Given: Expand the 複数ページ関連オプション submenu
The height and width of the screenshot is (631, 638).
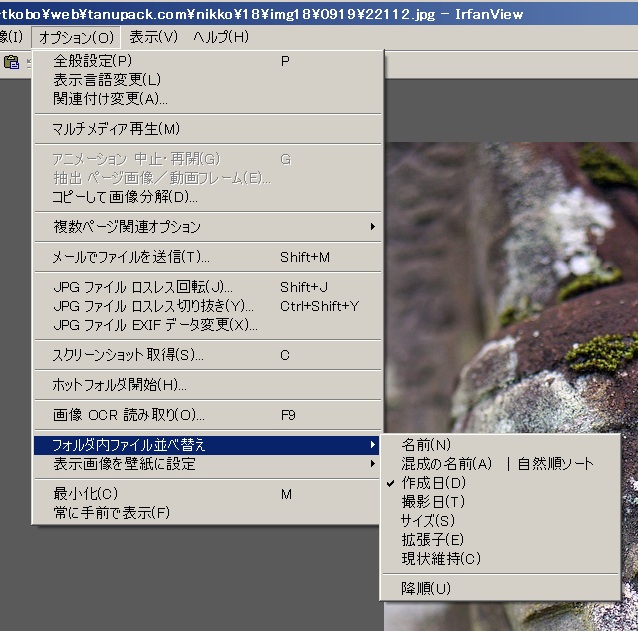Looking at the screenshot, I should [x=127, y=227].
